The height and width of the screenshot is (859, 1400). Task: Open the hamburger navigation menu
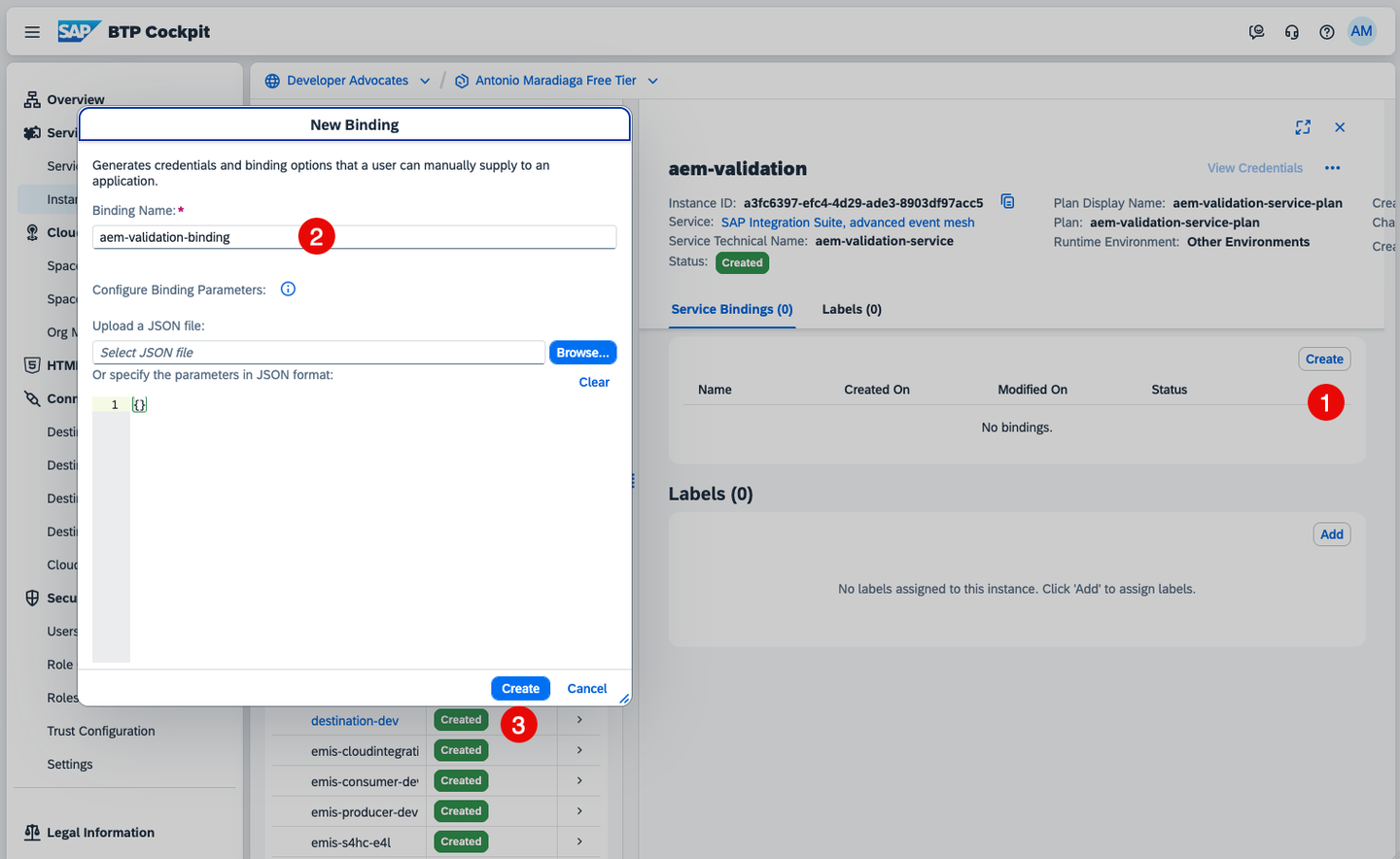click(x=32, y=32)
